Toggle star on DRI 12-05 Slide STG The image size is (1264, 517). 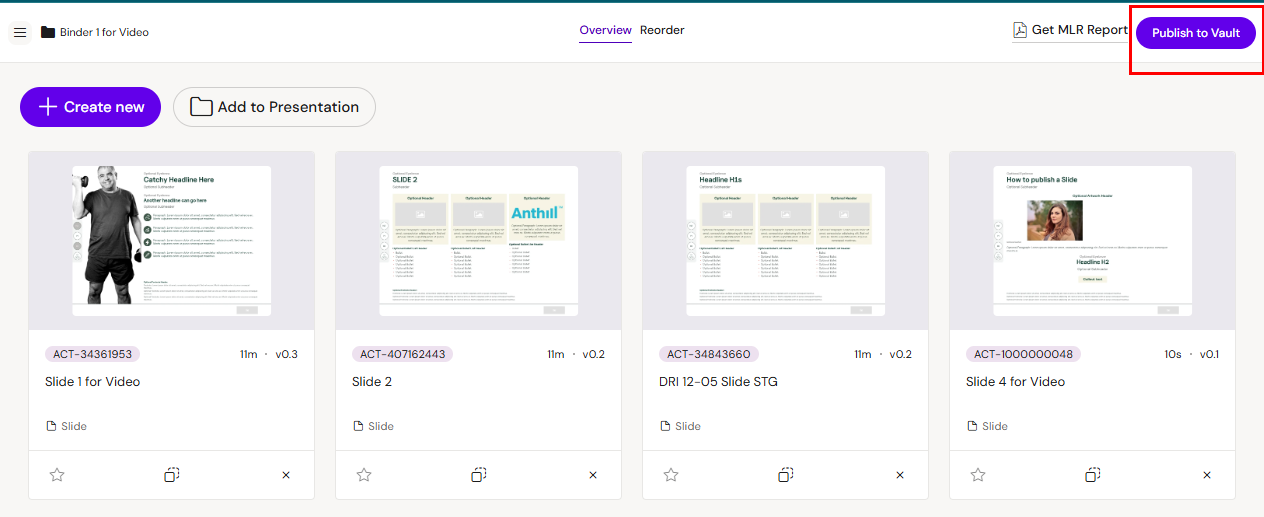pos(671,475)
